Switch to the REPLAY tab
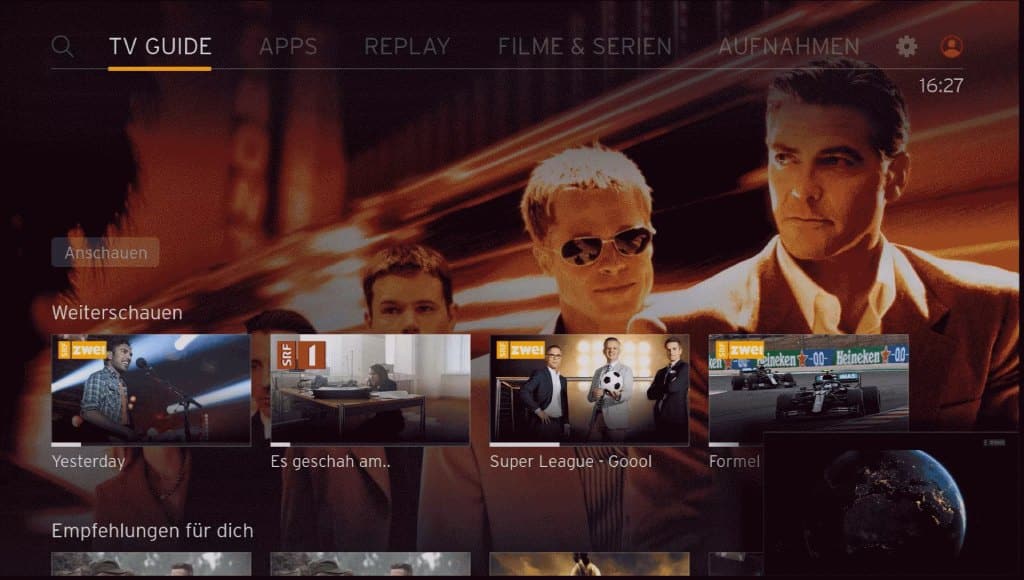 tap(406, 46)
